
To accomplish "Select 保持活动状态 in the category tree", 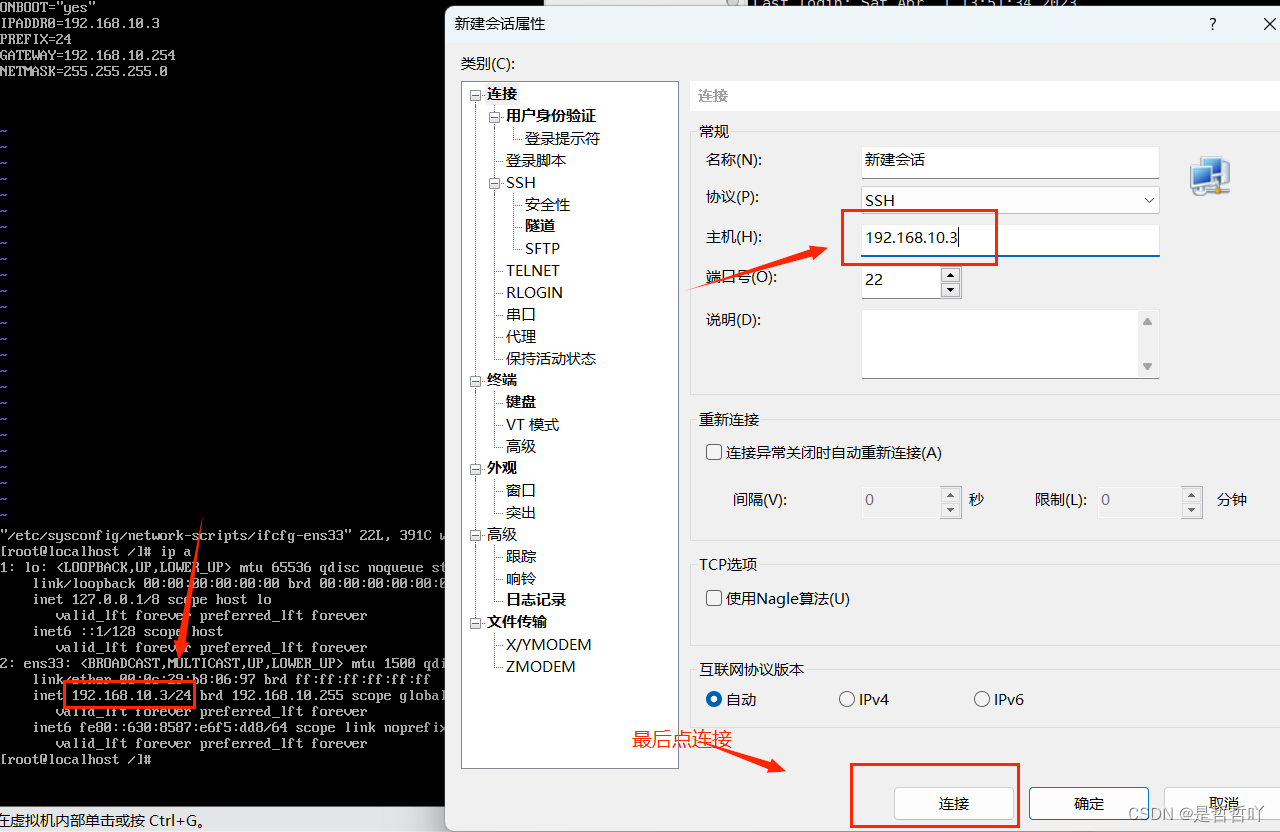I will 551,358.
